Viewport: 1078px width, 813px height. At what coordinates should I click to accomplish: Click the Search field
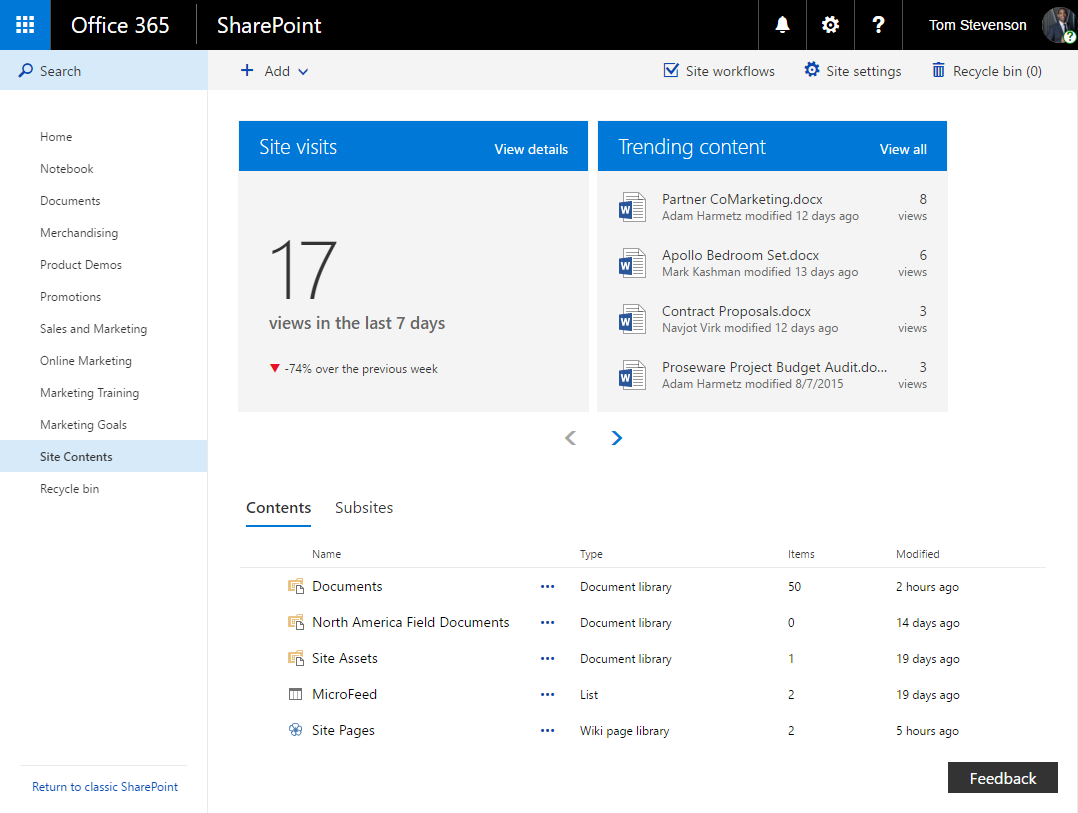pos(104,70)
